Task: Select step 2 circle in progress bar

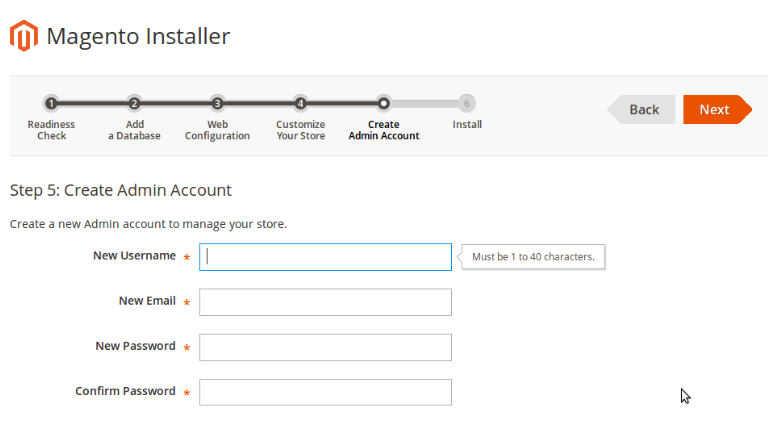Action: click(134, 104)
